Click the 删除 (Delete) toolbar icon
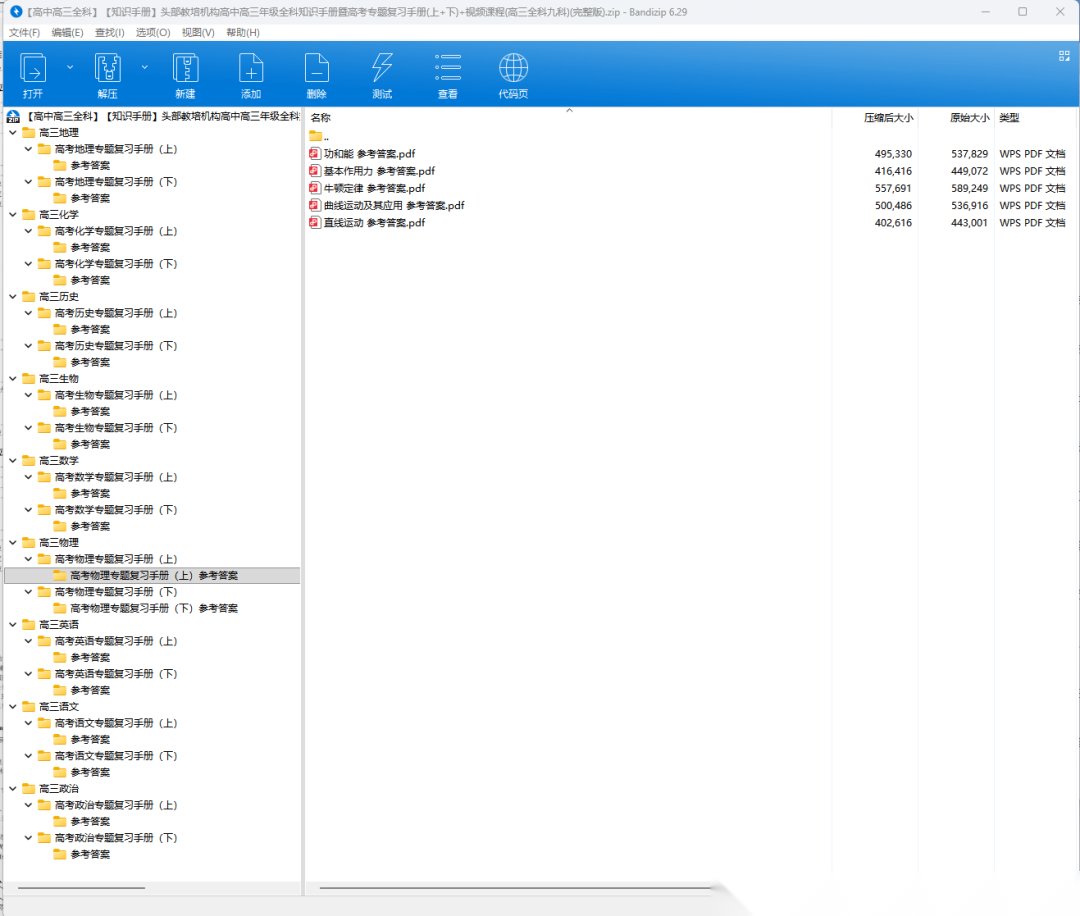 coord(316,69)
